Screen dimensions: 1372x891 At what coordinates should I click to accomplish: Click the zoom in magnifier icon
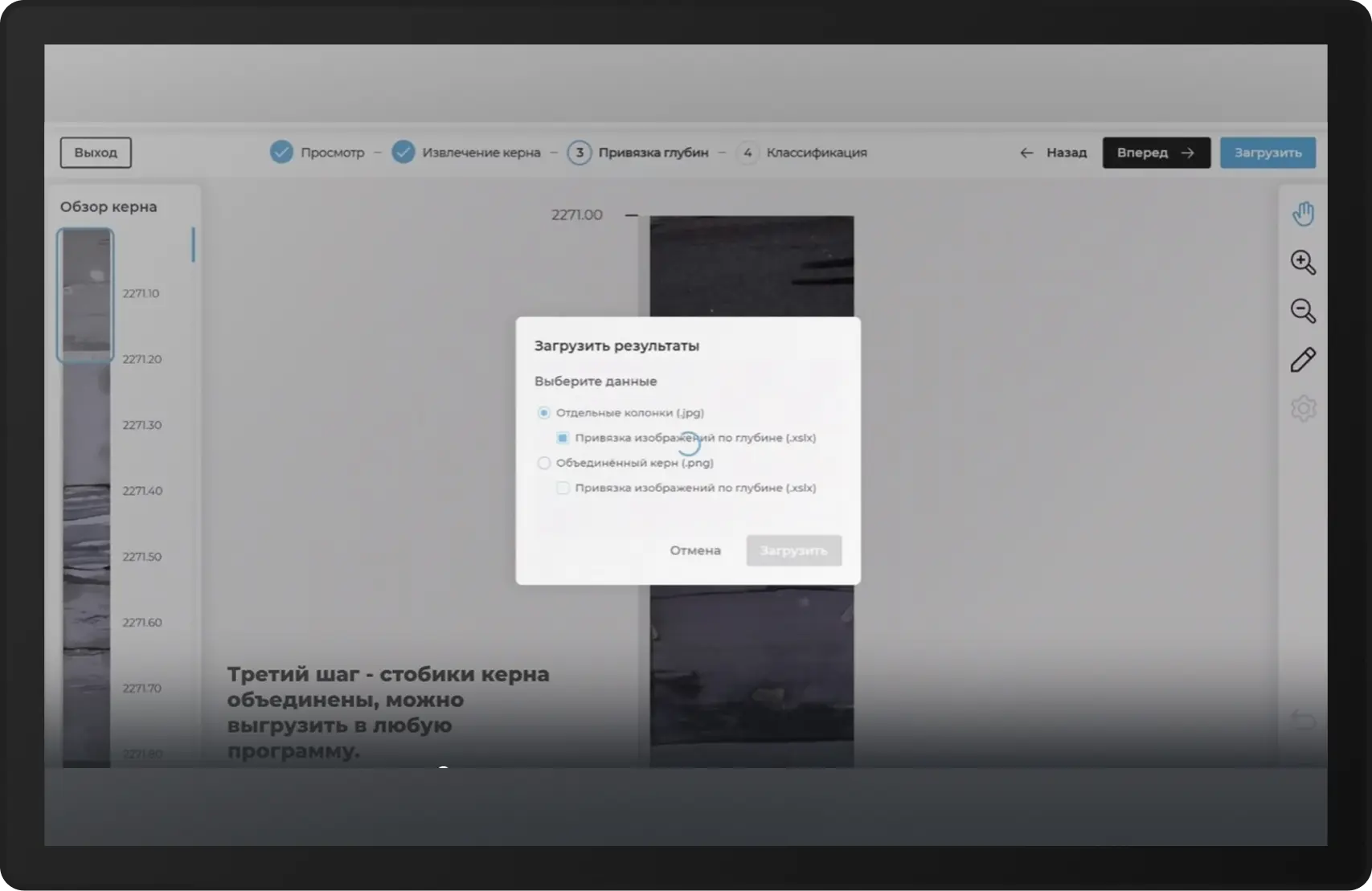[1303, 263]
